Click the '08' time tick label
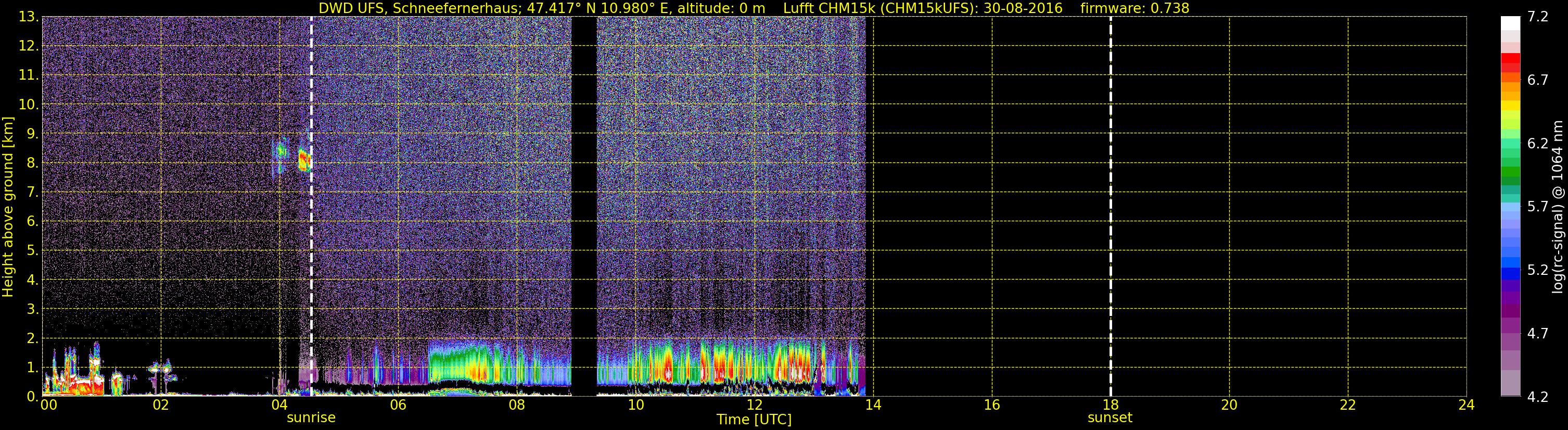 [x=517, y=405]
